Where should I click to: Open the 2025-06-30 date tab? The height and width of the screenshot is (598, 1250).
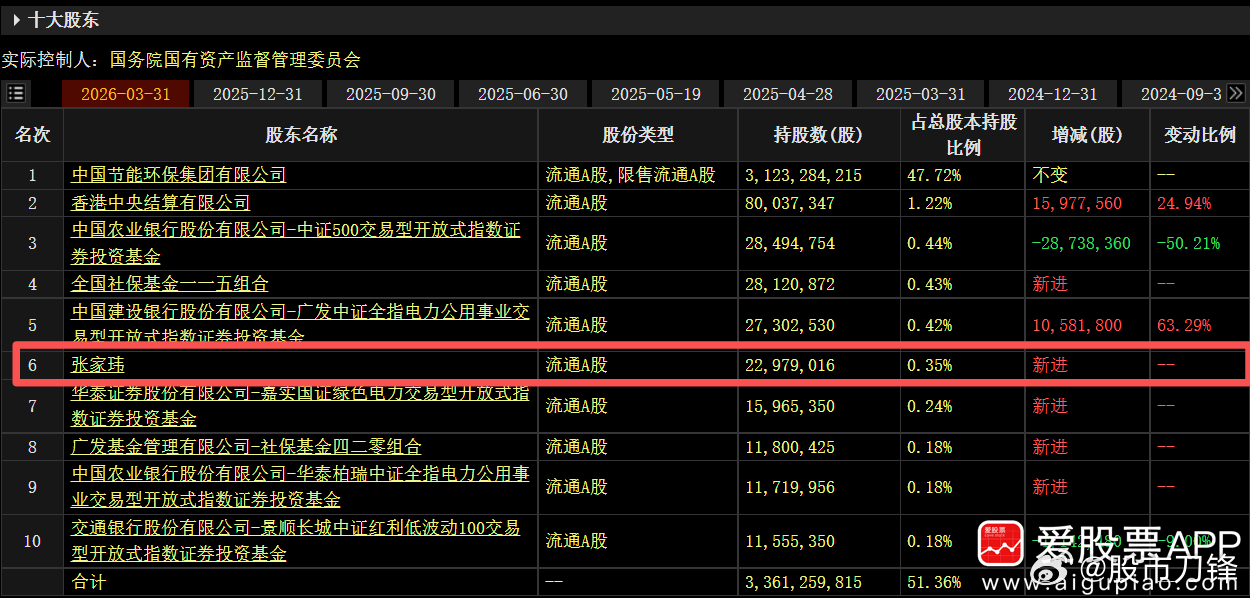click(522, 94)
